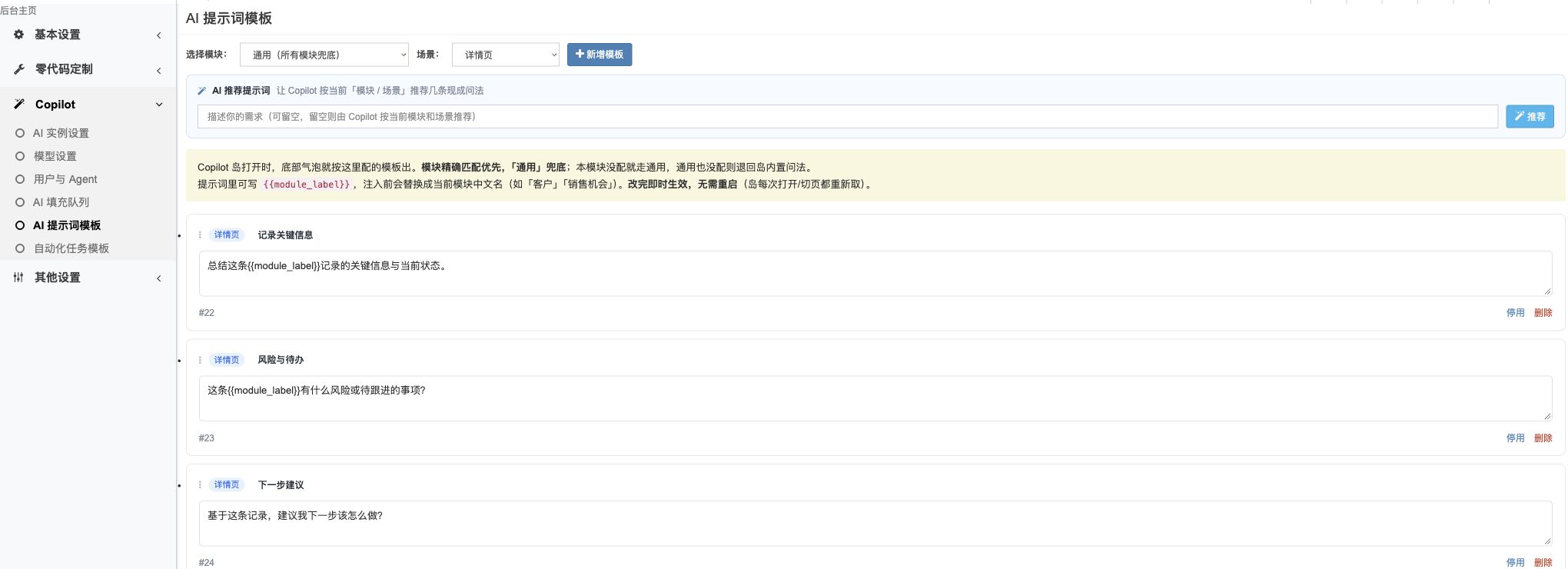Click the 新增模板 button
Viewport: 1568px width, 569px height.
coord(600,55)
